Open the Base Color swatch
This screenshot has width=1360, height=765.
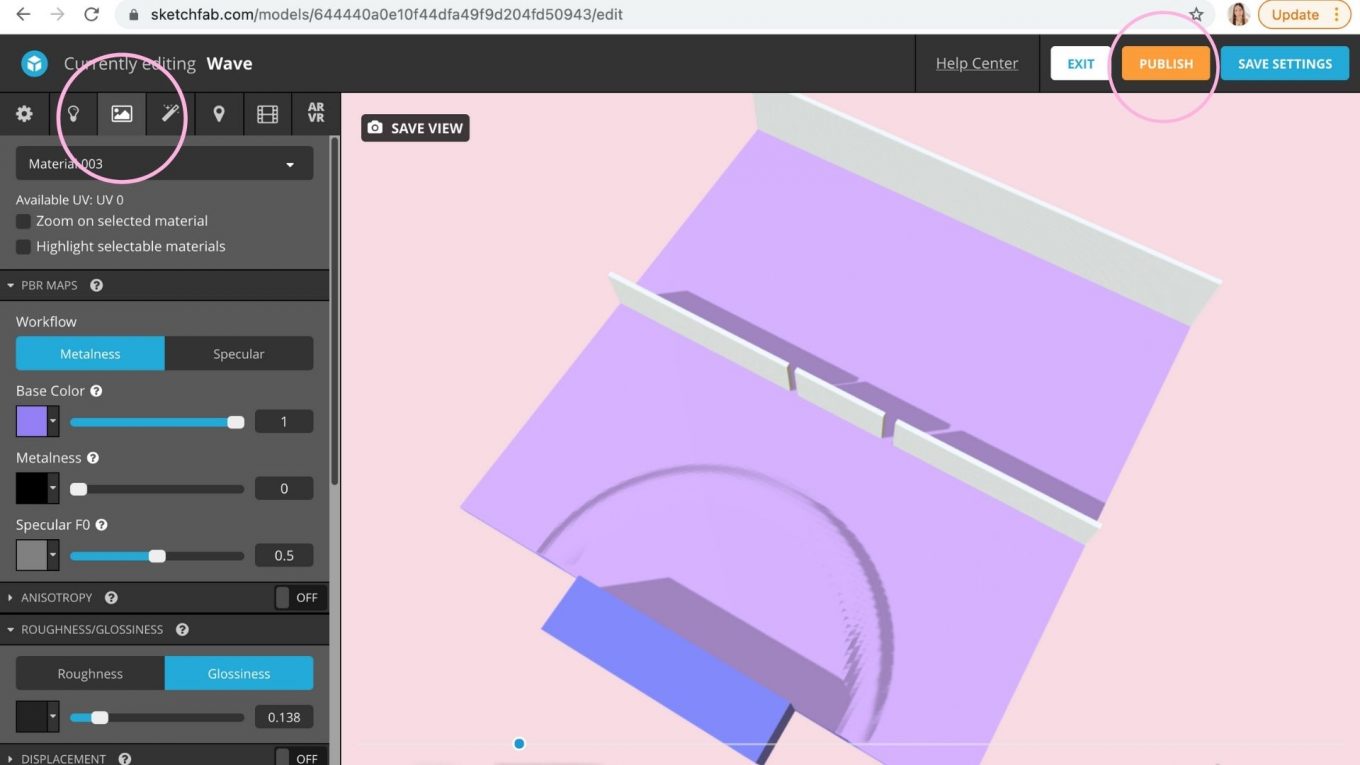(x=31, y=421)
